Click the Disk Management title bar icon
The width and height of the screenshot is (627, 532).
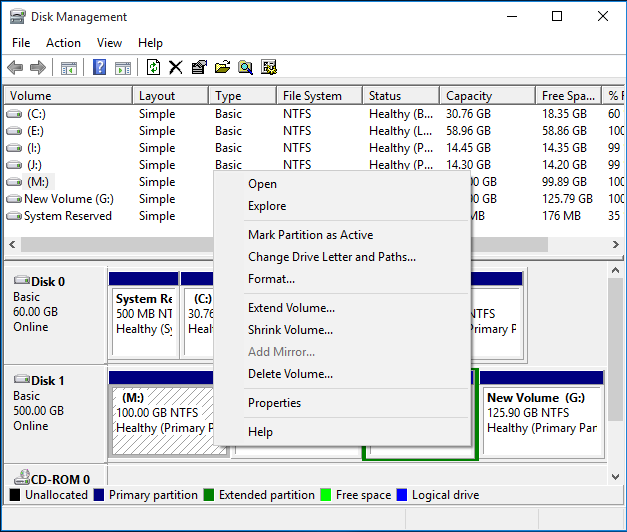tap(17, 16)
